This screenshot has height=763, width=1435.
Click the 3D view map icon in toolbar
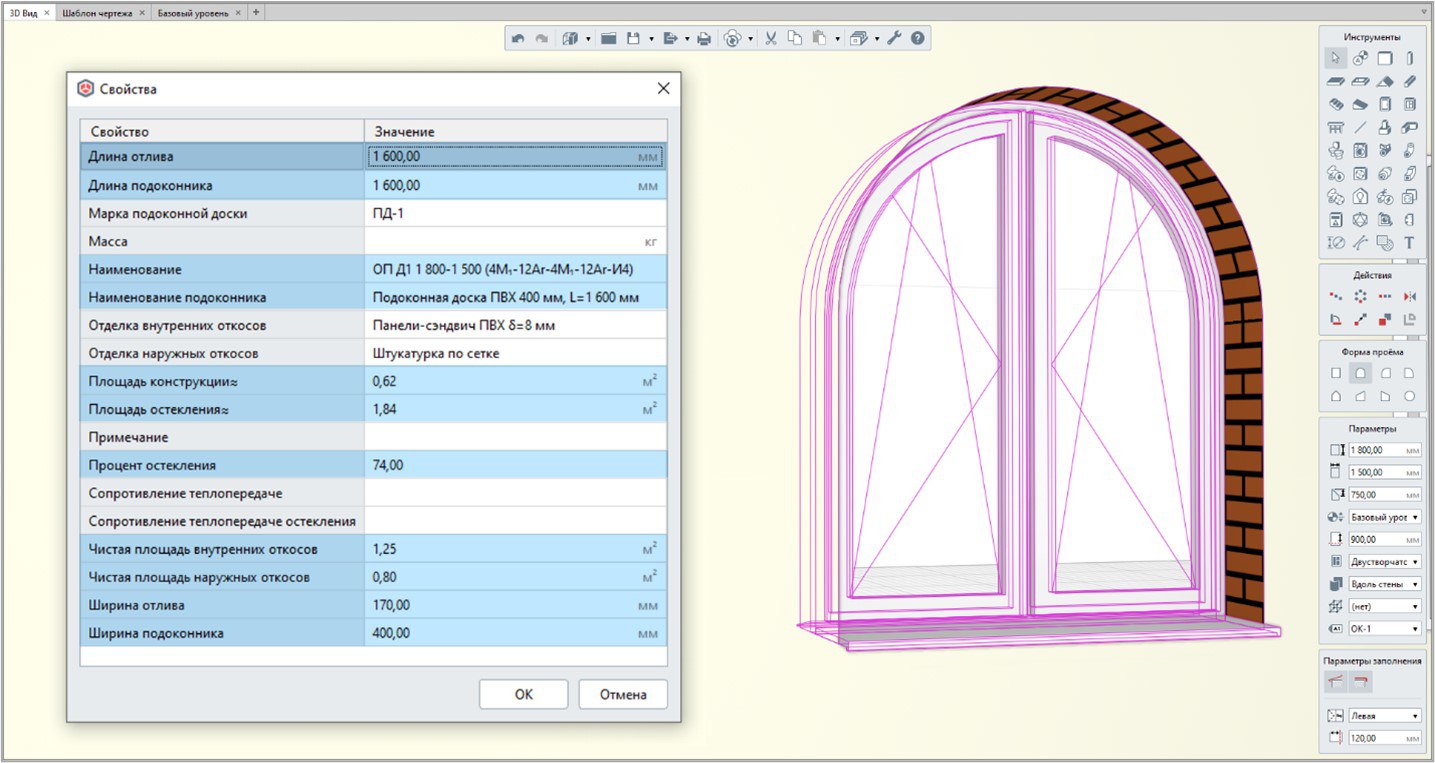(x=571, y=38)
